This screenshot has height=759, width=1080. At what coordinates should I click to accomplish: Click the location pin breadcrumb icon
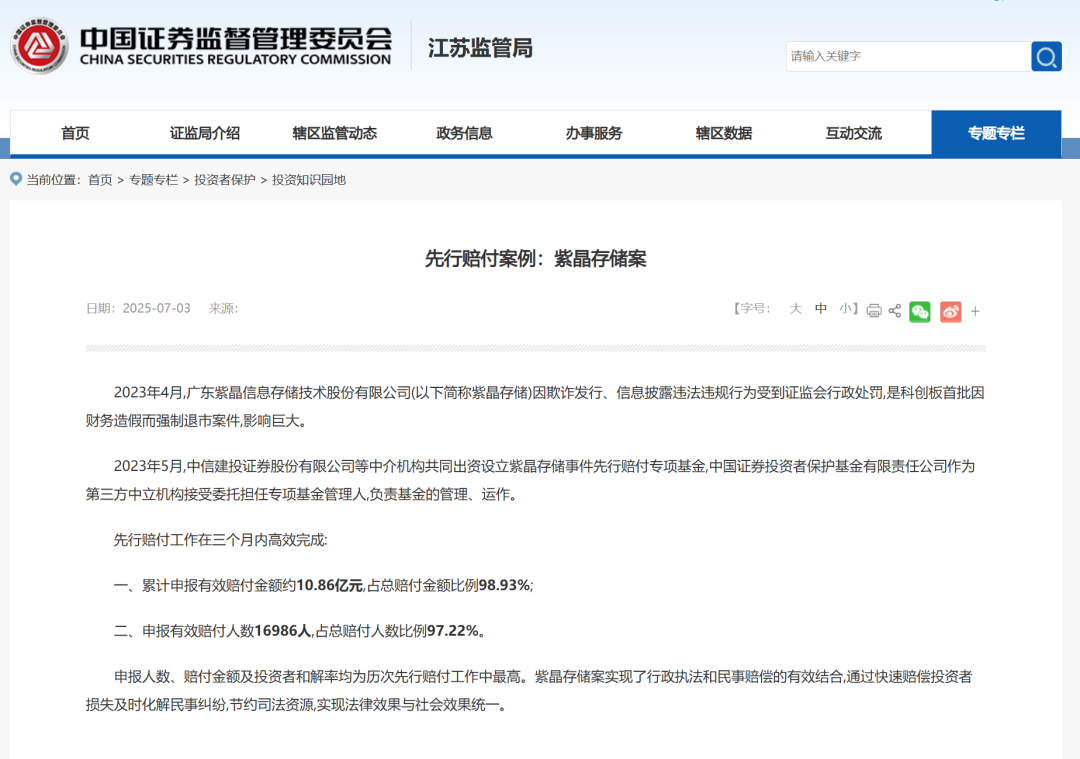13,180
